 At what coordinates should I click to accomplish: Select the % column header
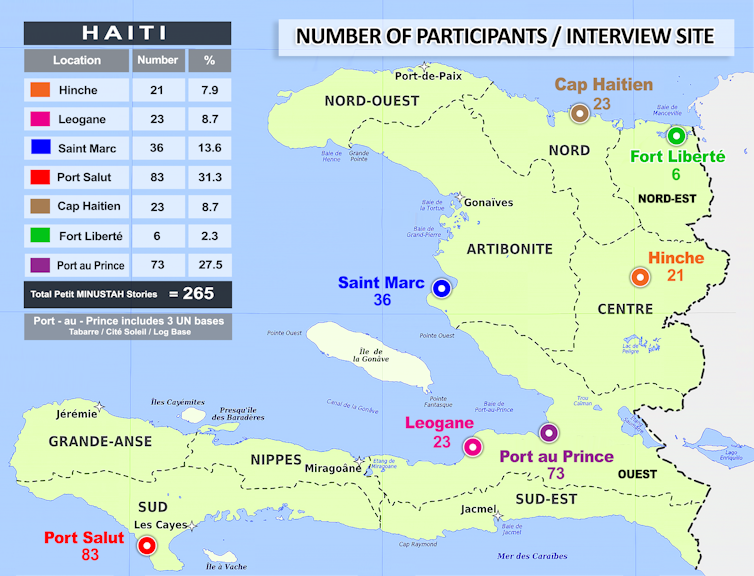(209, 60)
